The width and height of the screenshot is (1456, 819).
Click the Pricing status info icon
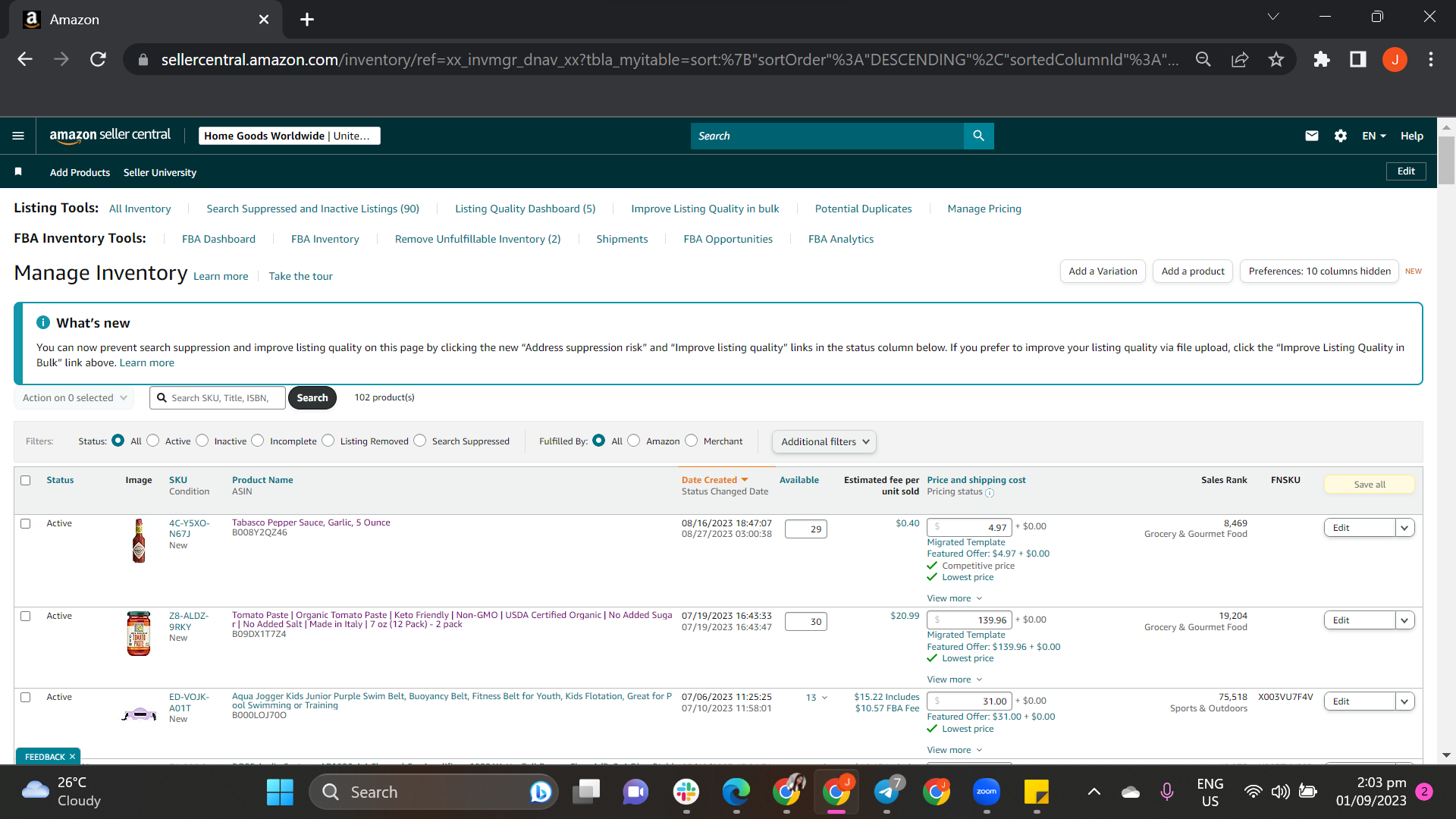point(990,493)
